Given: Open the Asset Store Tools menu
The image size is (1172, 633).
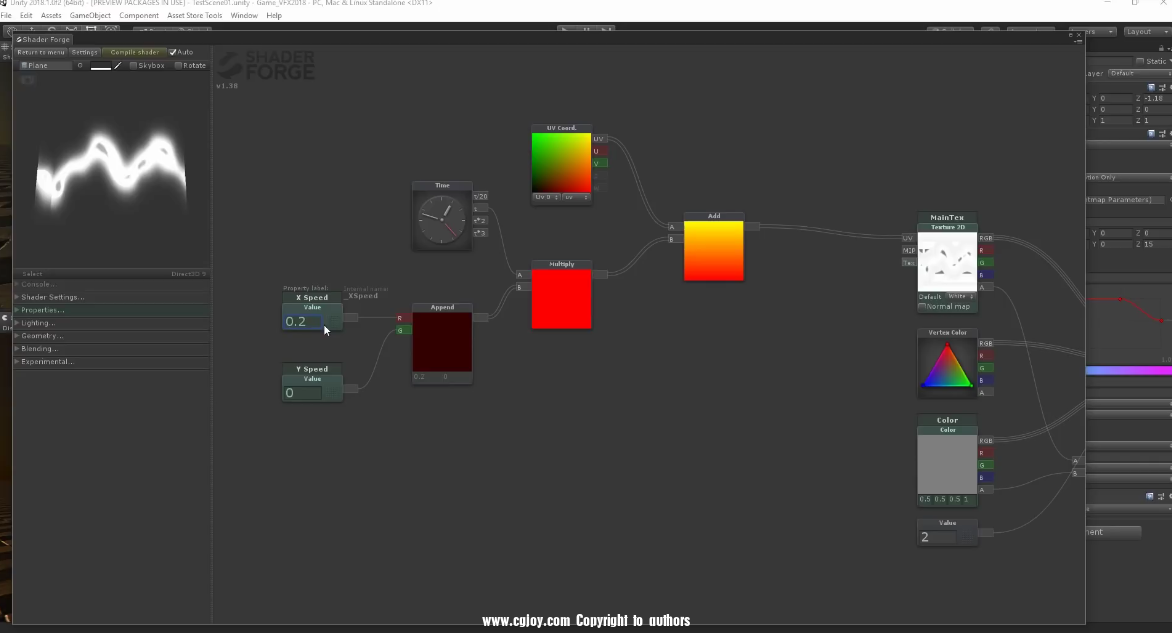Looking at the screenshot, I should pos(194,16).
